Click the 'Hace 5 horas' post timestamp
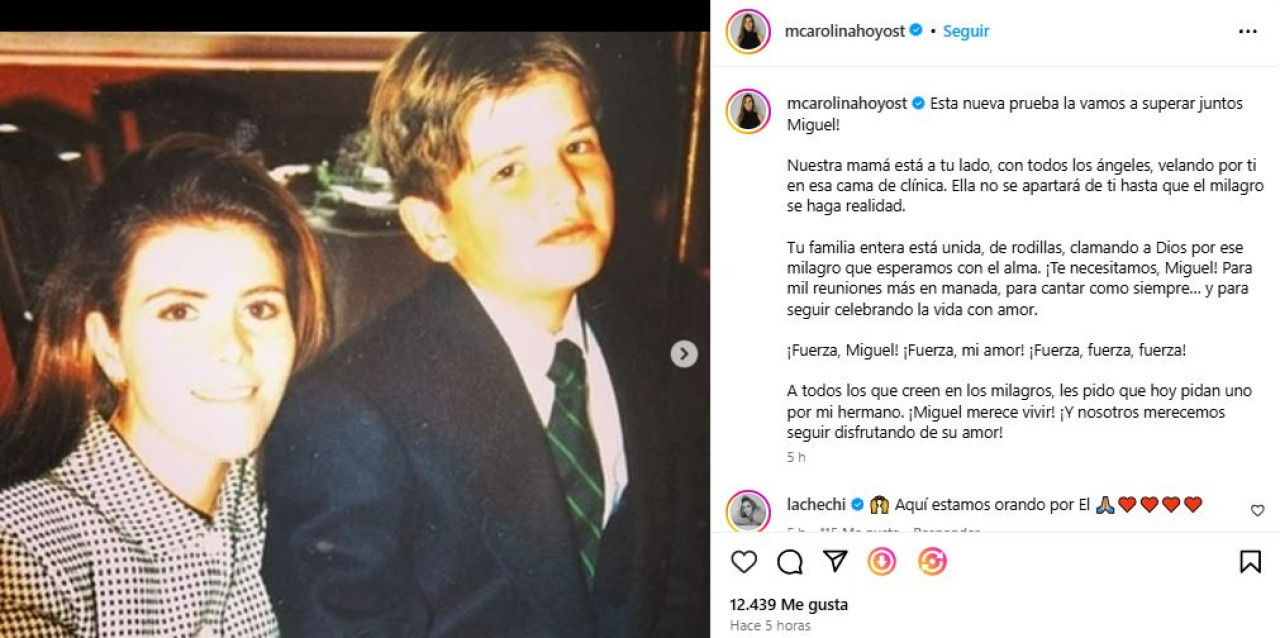 pos(770,626)
